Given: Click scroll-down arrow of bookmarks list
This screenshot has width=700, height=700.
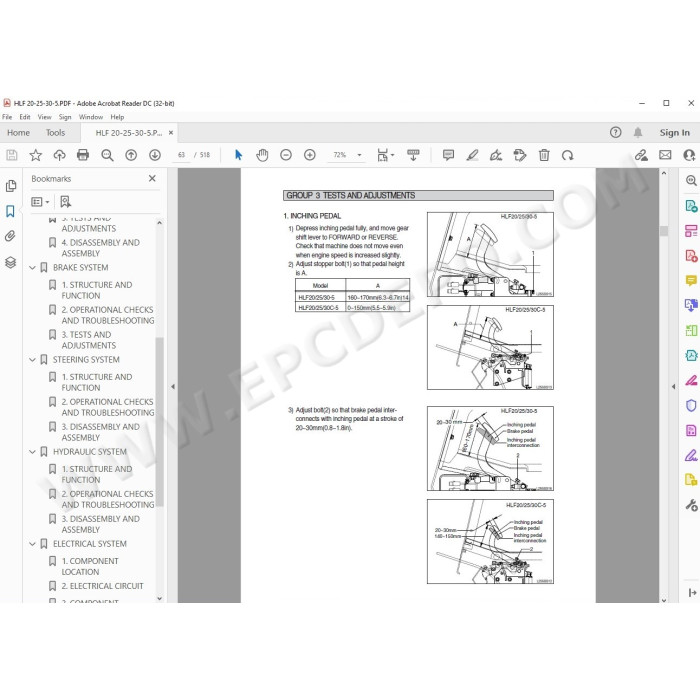Looking at the screenshot, I should [159, 598].
